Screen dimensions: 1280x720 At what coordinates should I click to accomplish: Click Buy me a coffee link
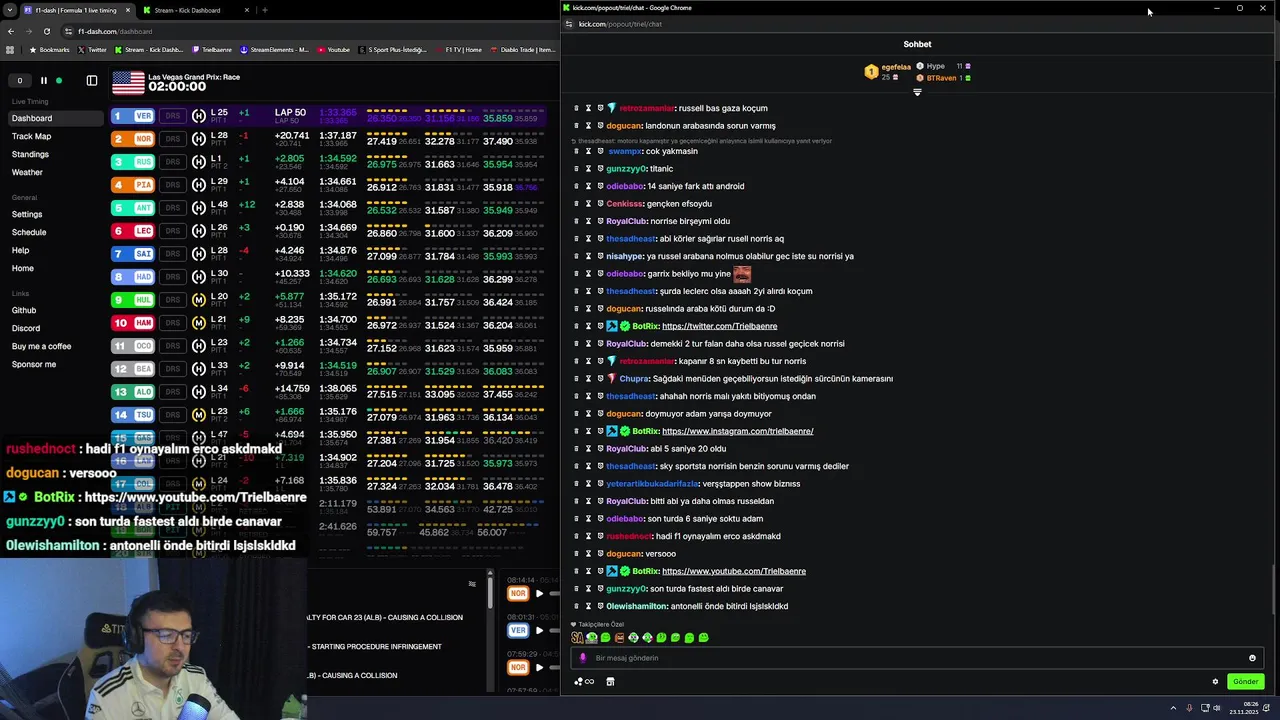(x=41, y=346)
